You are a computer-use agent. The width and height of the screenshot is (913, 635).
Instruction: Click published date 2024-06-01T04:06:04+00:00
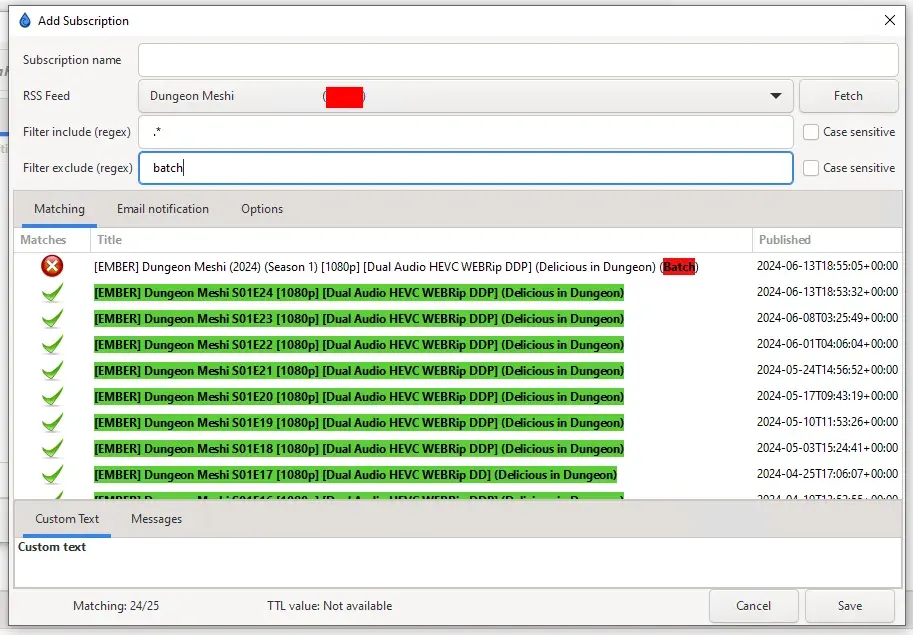[x=827, y=344]
